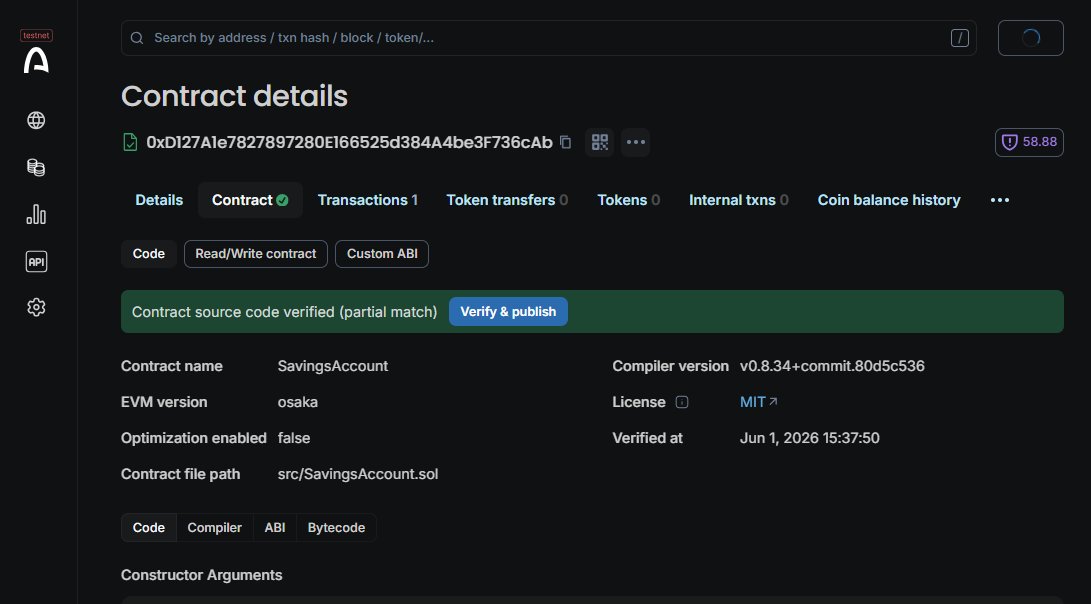Click the License info icon
Viewport: 1091px width, 604px height.
(682, 402)
